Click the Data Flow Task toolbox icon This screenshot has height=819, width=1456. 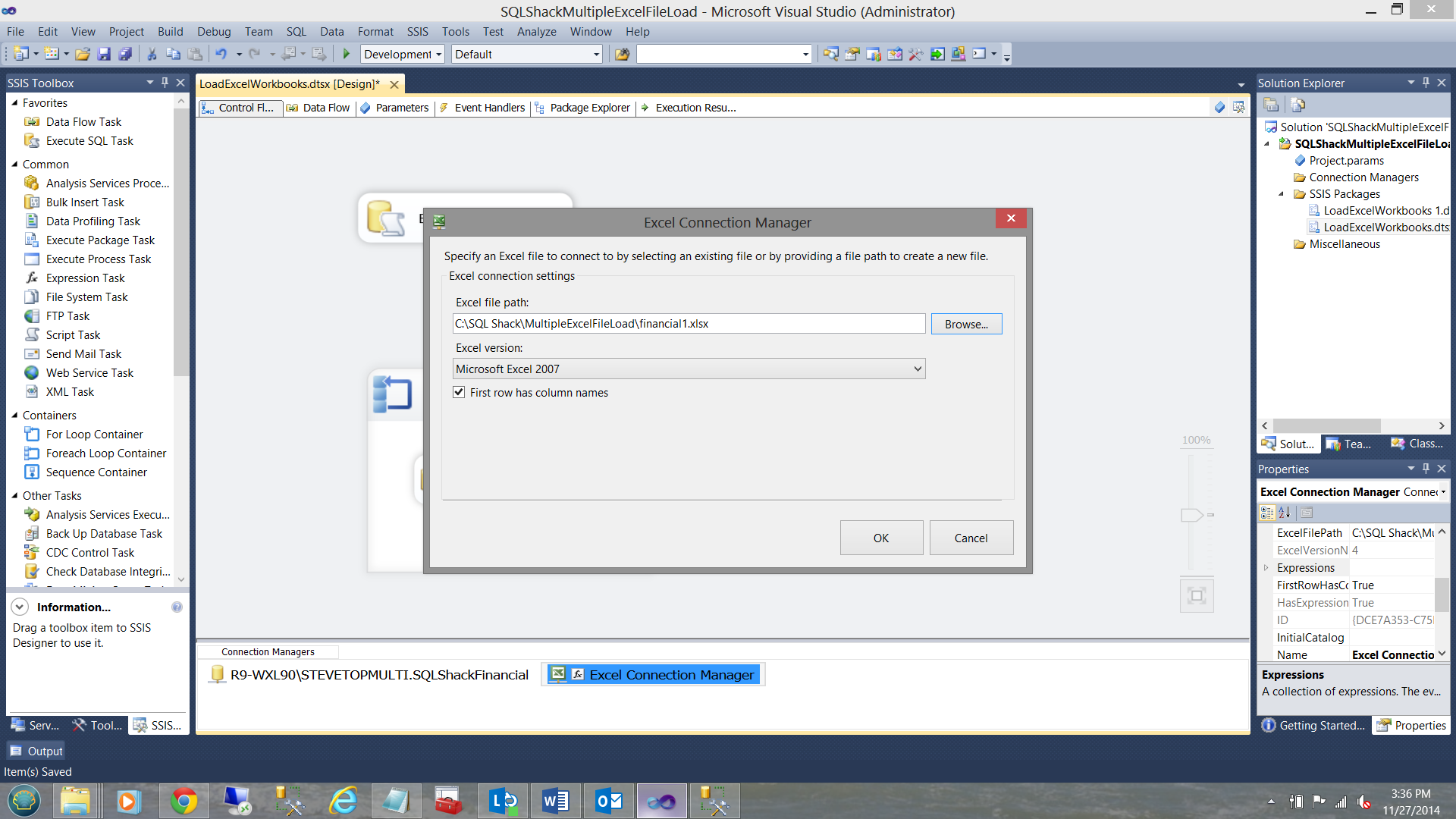point(32,122)
